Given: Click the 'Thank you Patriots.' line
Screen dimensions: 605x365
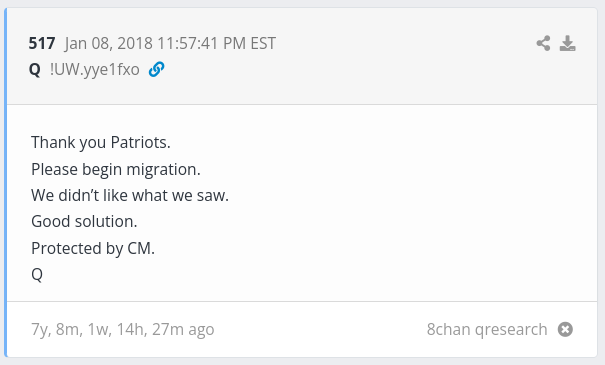Looking at the screenshot, I should coord(101,142).
